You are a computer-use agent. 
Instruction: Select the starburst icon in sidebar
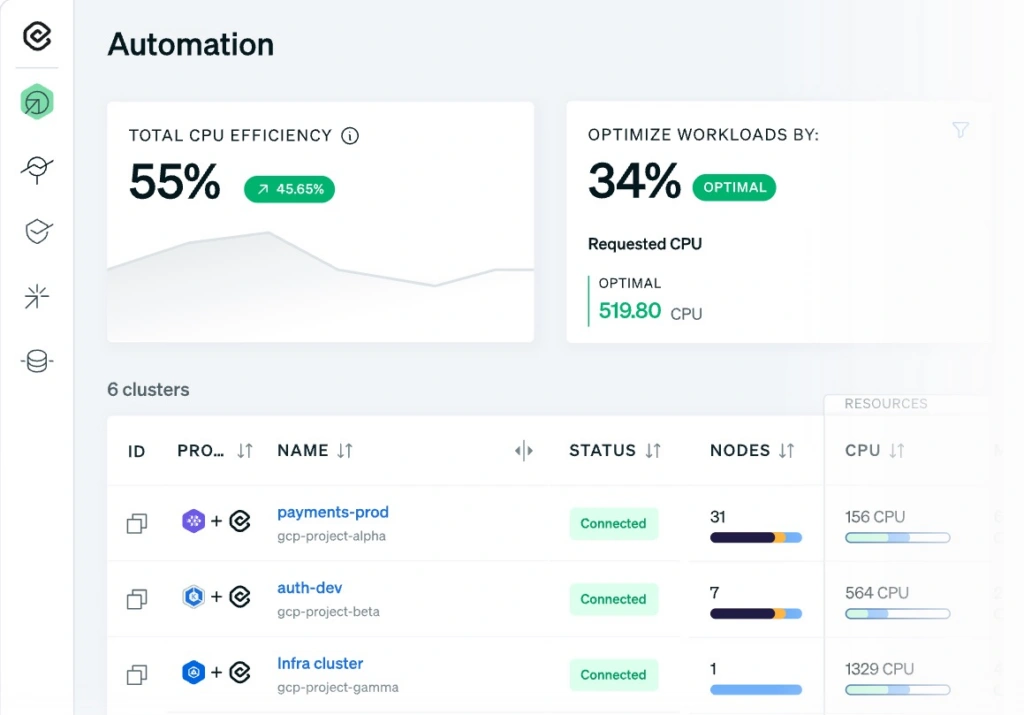click(37, 296)
